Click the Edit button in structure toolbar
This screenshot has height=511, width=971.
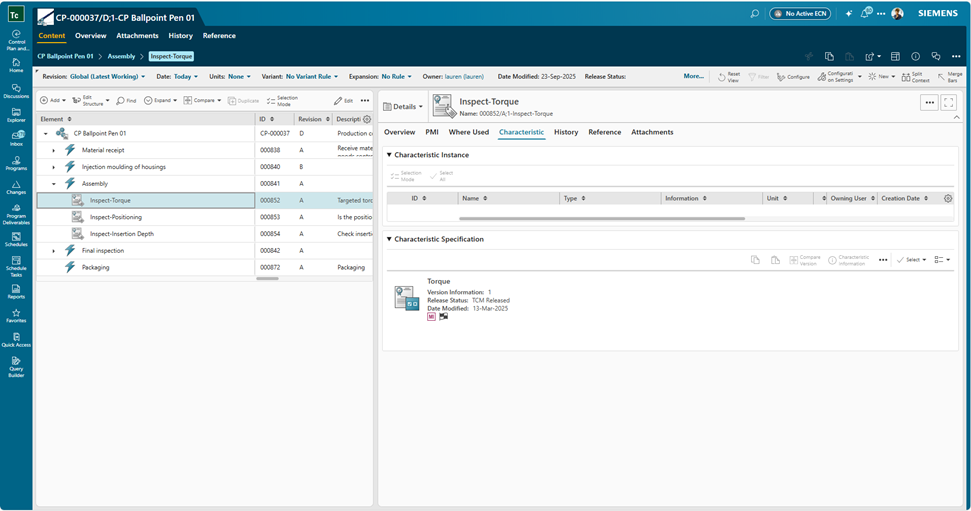click(x=343, y=100)
